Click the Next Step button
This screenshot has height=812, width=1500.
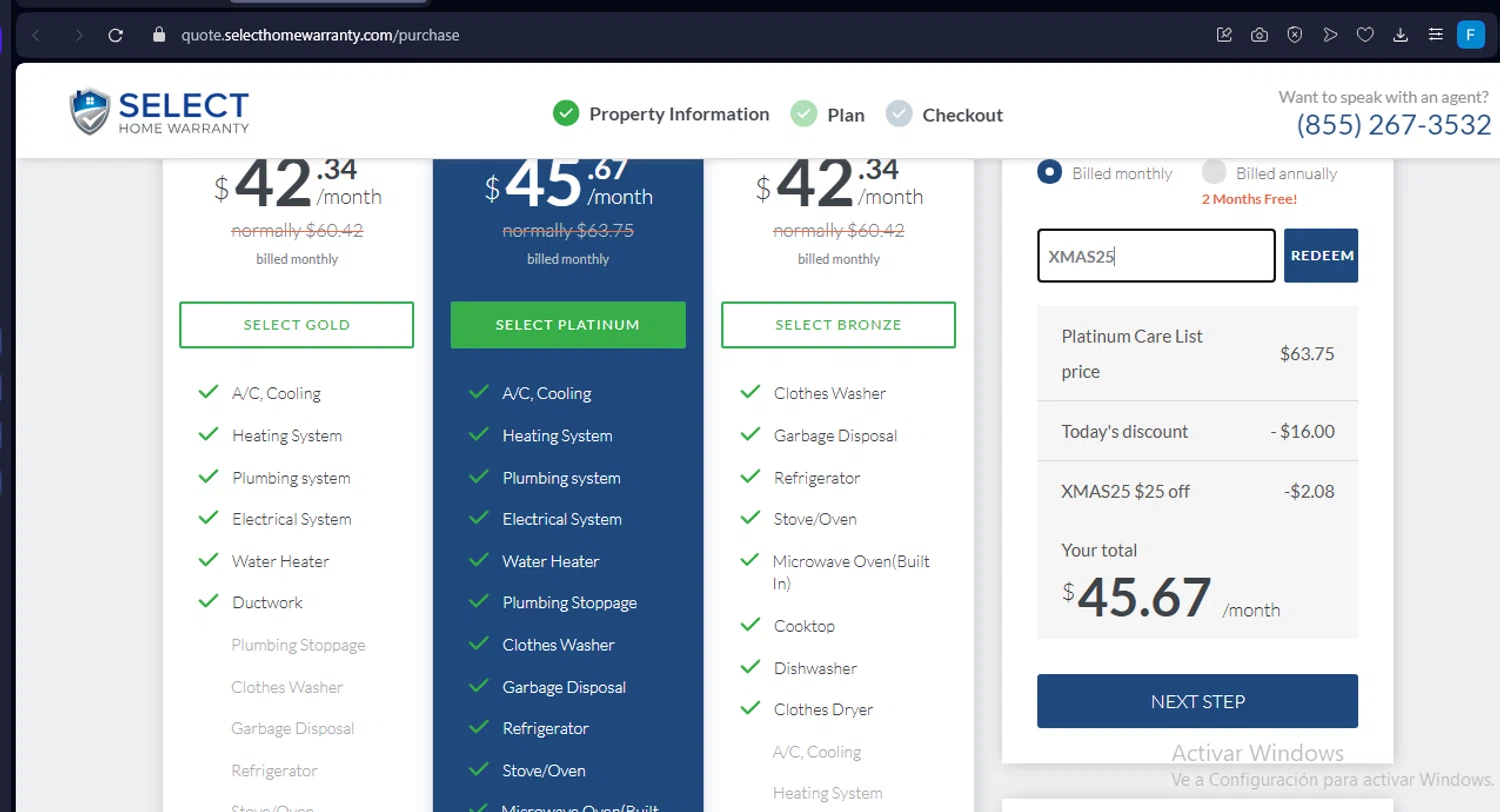1197,701
